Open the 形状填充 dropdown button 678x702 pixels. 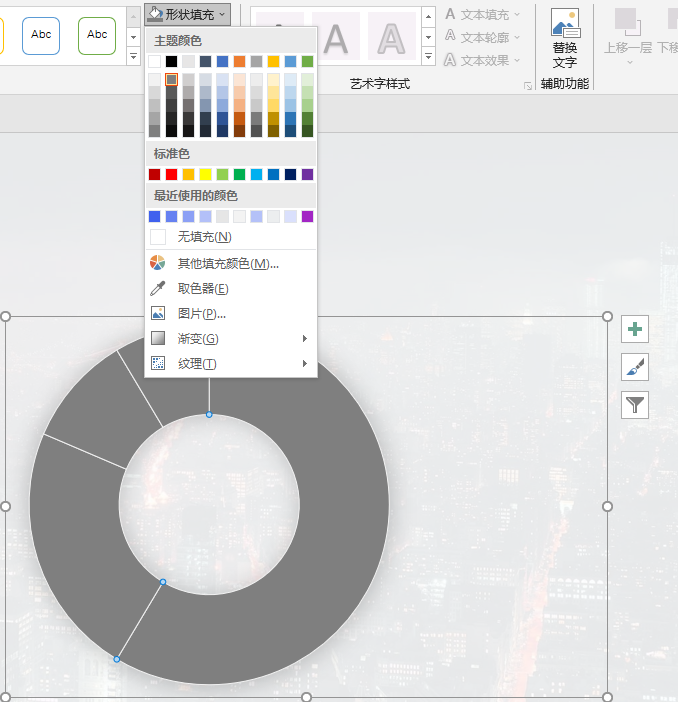click(187, 15)
